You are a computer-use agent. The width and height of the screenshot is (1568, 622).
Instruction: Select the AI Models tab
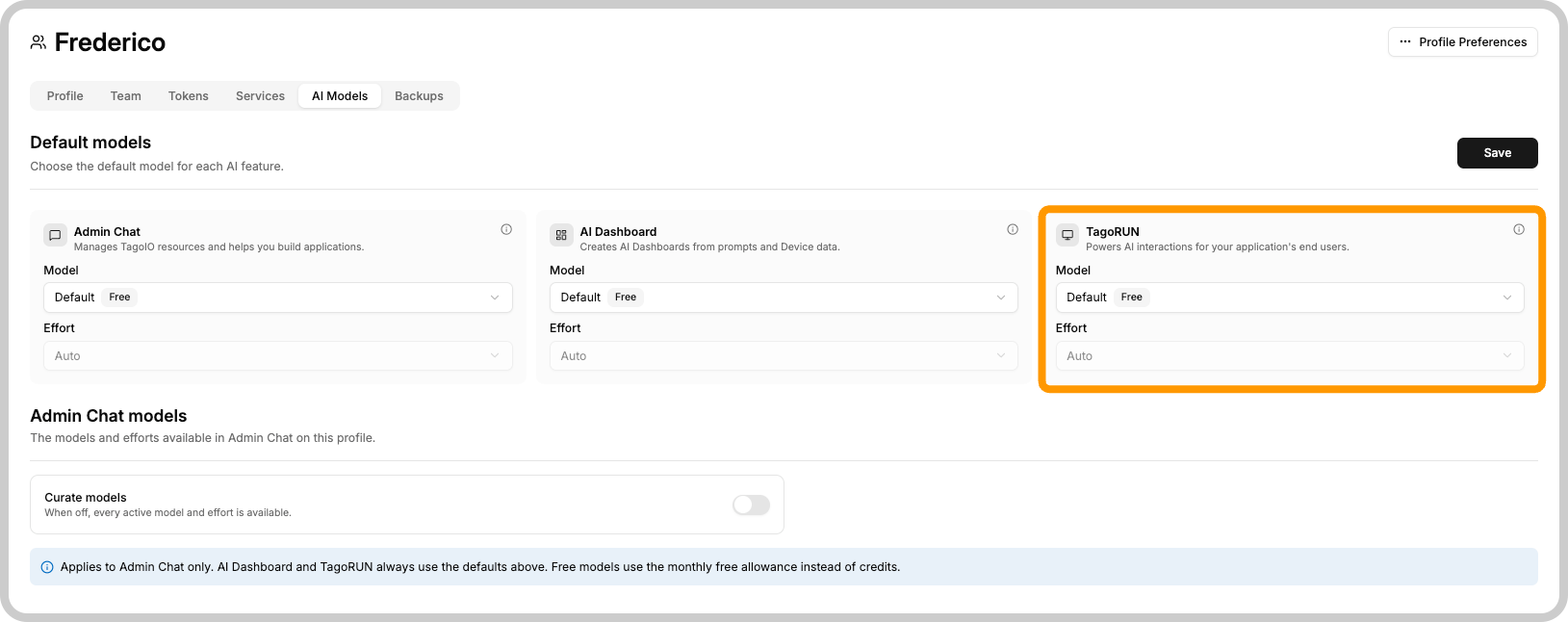[x=340, y=96]
